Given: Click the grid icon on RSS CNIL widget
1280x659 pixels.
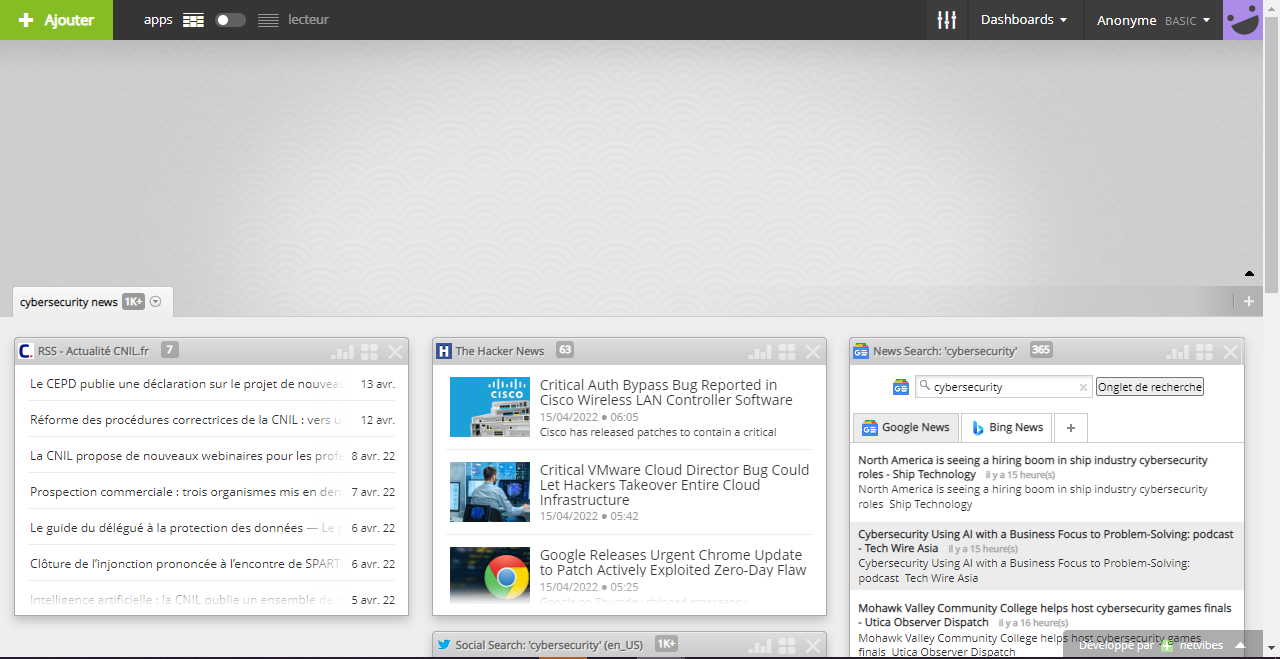Looking at the screenshot, I should [x=370, y=352].
